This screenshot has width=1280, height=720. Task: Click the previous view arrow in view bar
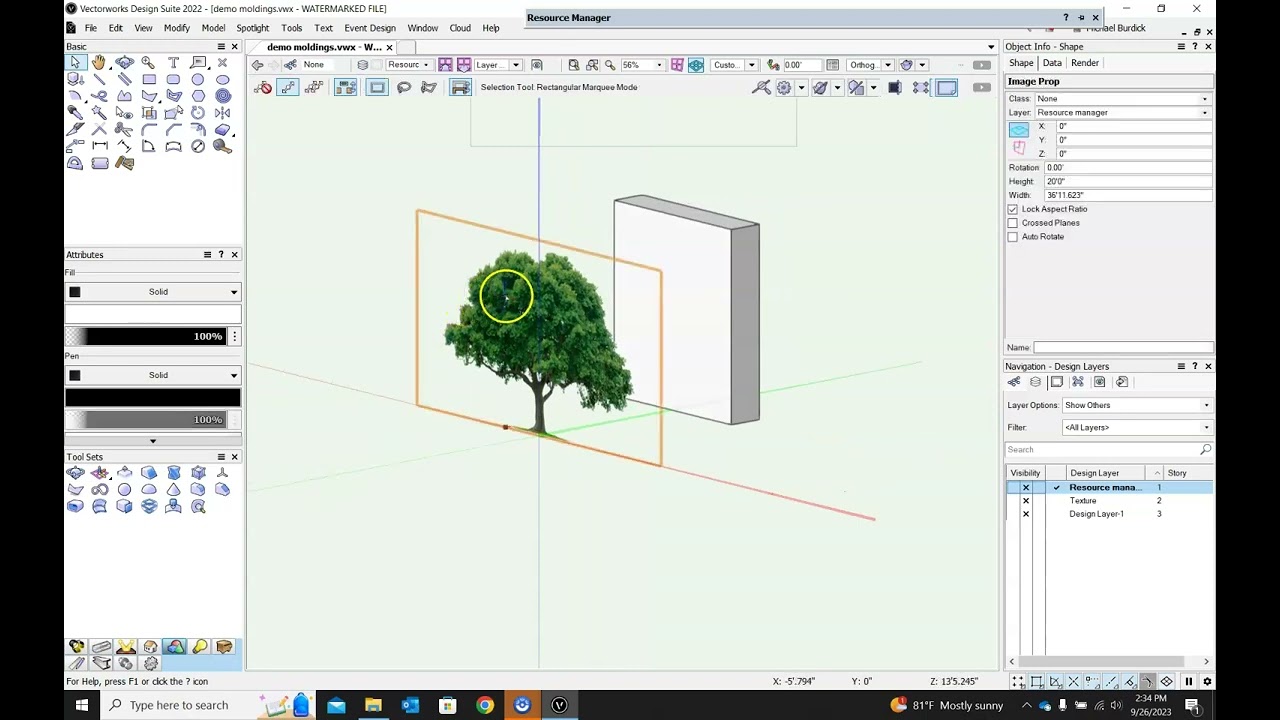[258, 65]
